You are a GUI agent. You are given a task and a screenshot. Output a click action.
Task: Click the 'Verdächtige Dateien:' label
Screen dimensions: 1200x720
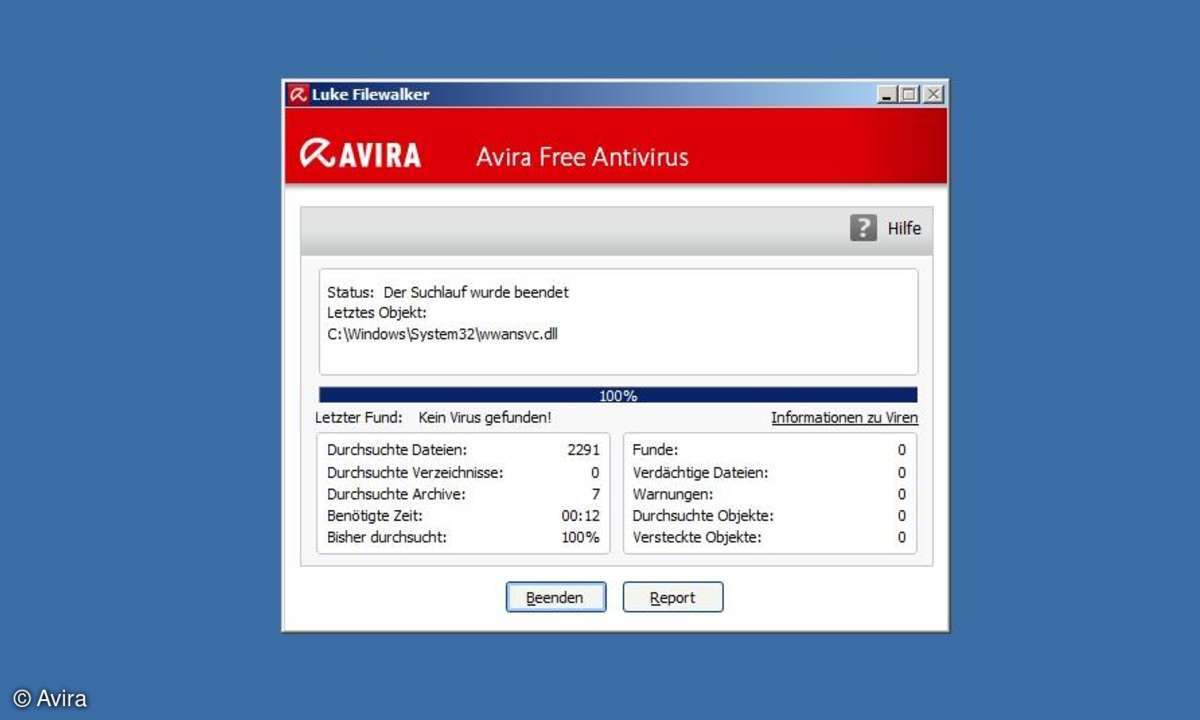click(700, 473)
